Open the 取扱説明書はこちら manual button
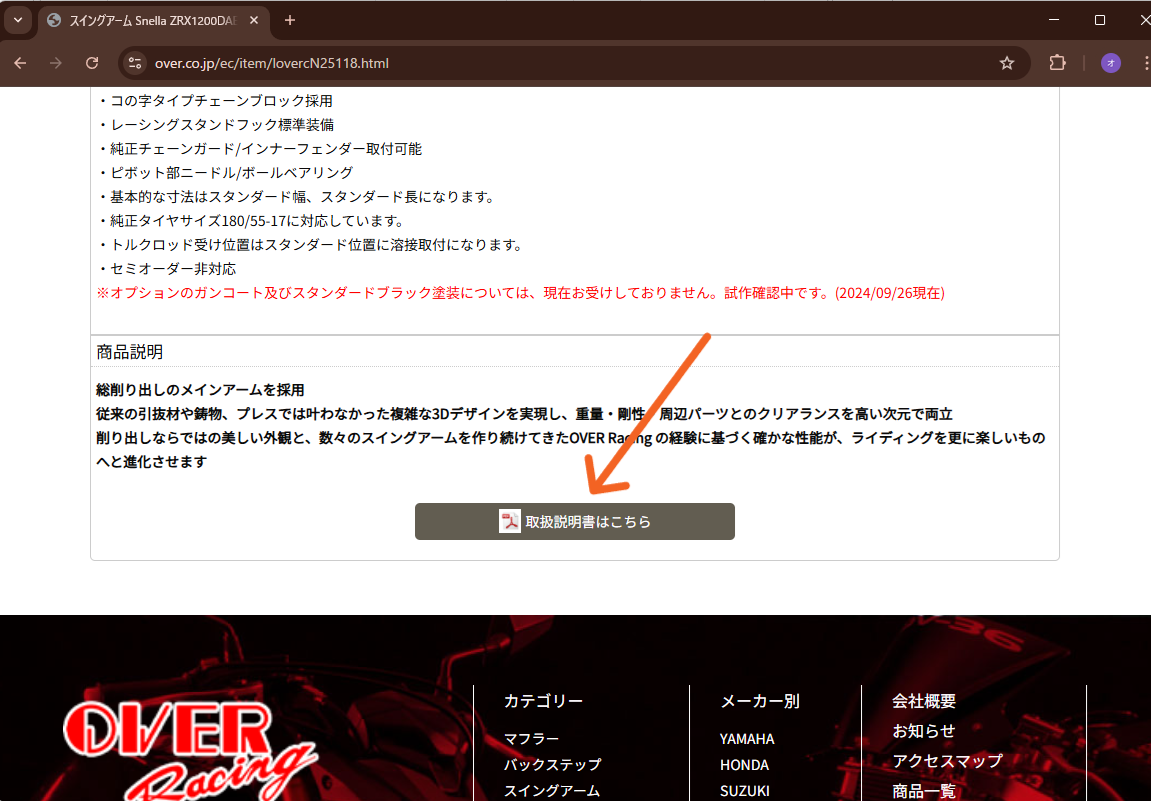The width and height of the screenshot is (1151, 801). coord(575,521)
